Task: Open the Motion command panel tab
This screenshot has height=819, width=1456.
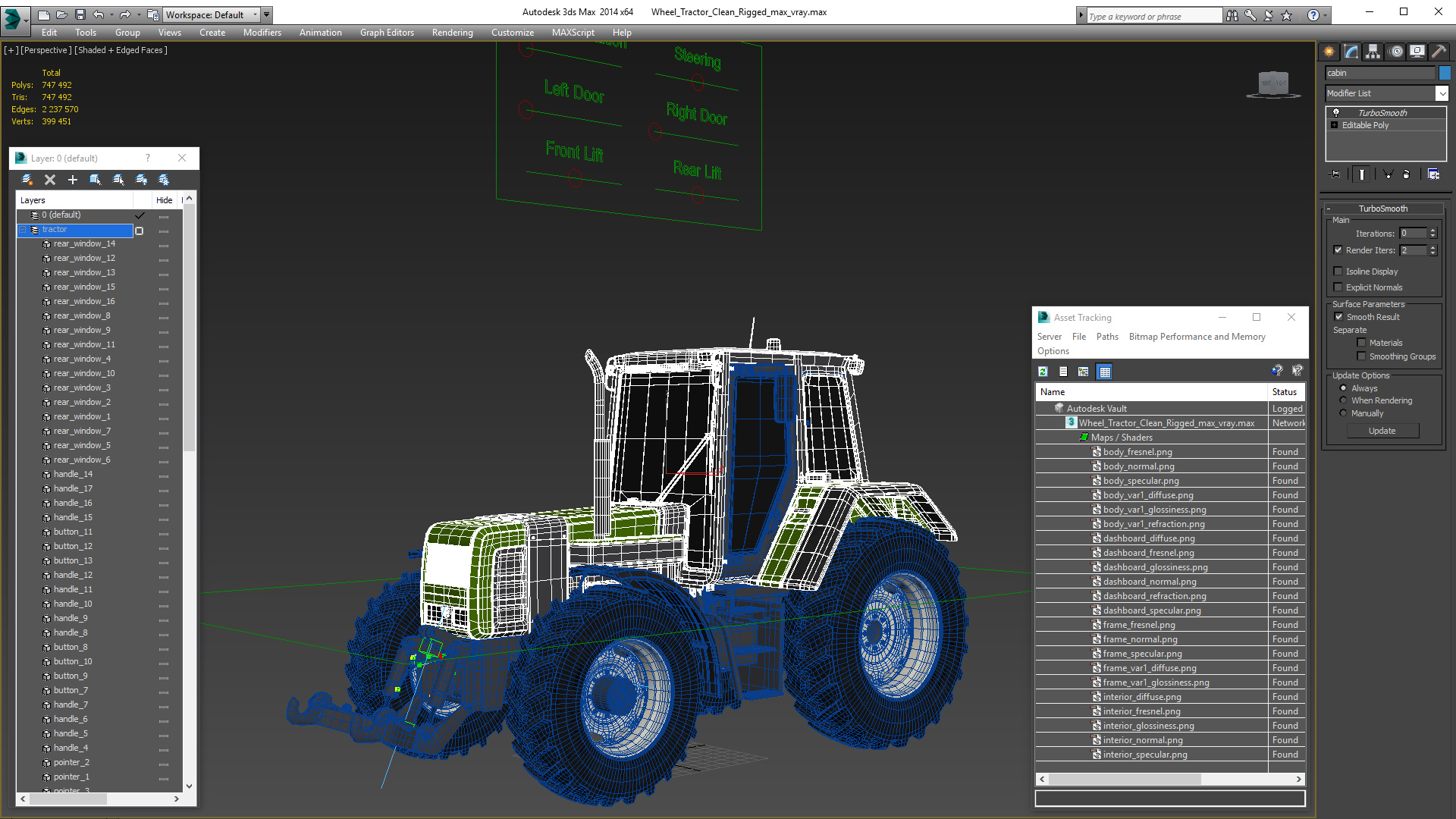Action: 1396,52
